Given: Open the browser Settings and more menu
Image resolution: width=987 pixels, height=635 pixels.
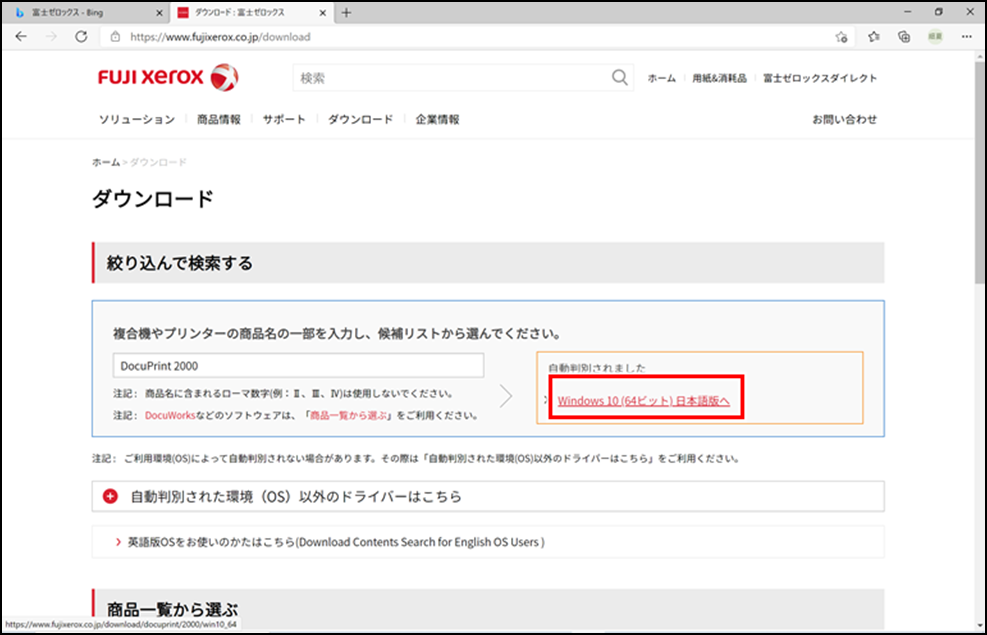Looking at the screenshot, I should pos(967,37).
